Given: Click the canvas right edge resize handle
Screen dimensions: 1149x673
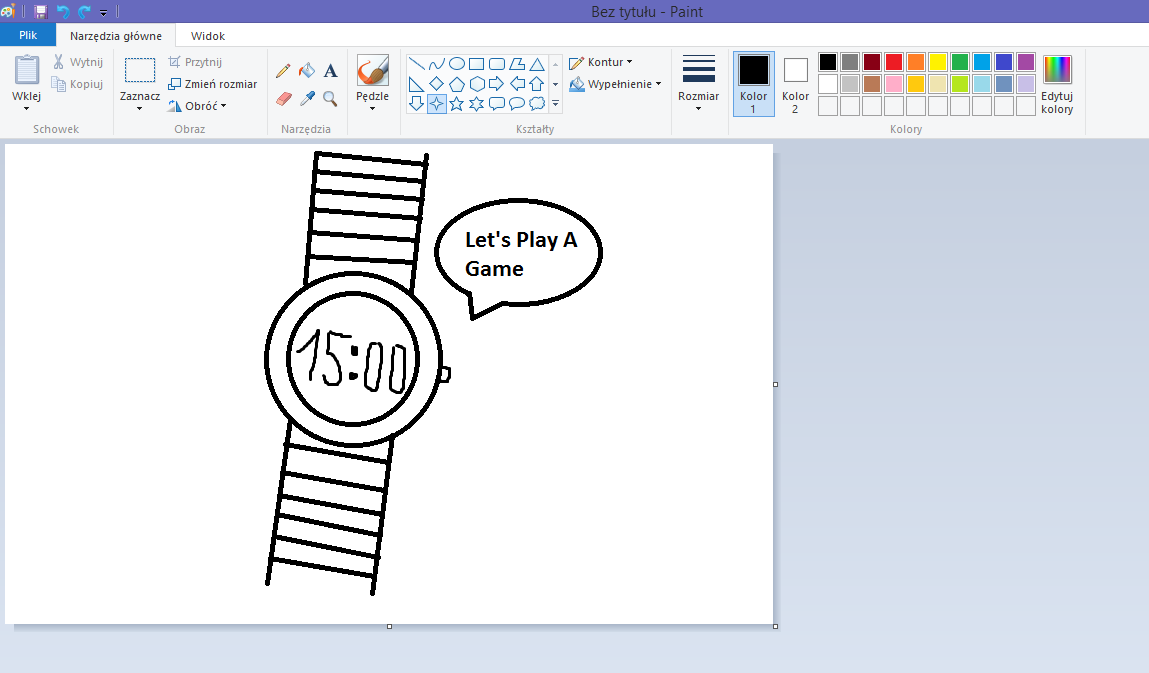Looking at the screenshot, I should pos(775,384).
